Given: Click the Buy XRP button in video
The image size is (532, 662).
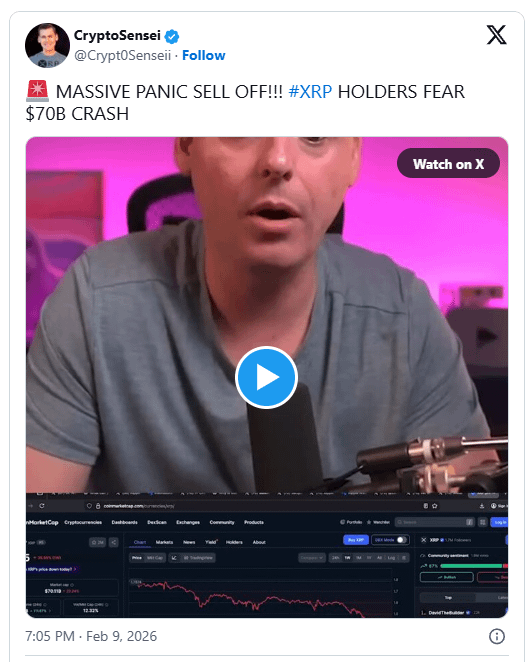Looking at the screenshot, I should 356,540.
